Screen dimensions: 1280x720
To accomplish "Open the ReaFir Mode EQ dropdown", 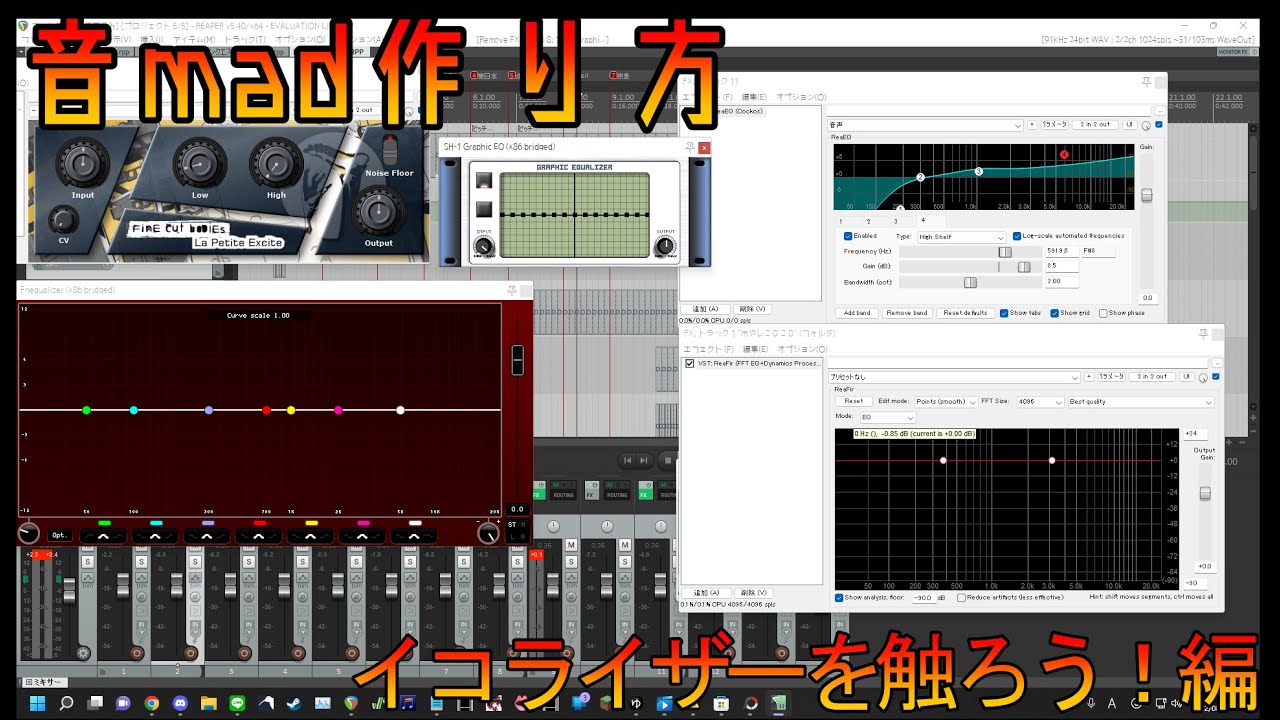I will coord(887,416).
